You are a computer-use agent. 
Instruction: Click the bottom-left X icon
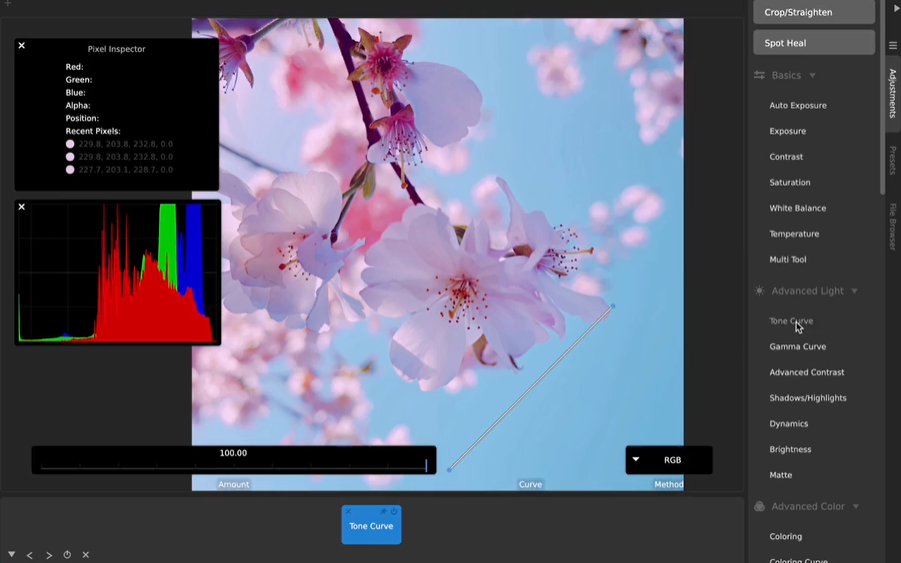click(86, 554)
